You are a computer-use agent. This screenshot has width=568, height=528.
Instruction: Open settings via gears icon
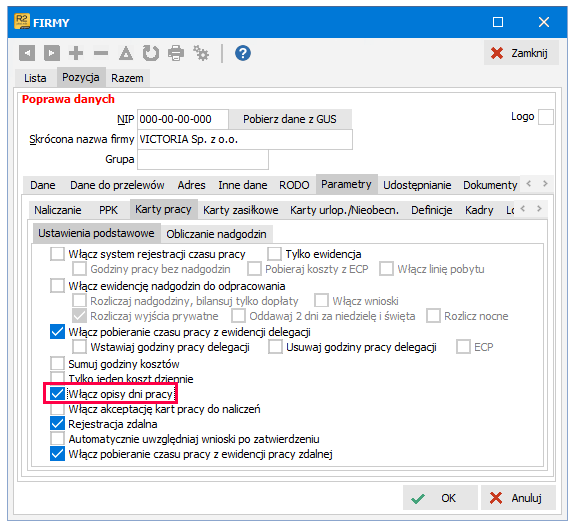201,53
